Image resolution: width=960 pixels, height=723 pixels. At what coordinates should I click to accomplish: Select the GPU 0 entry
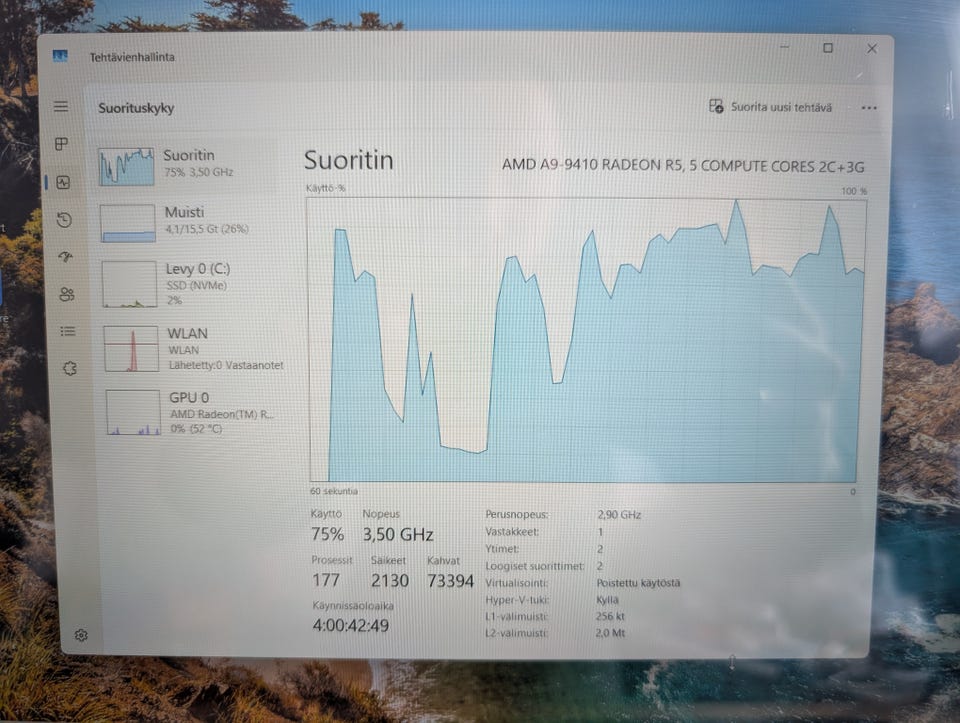coord(195,413)
